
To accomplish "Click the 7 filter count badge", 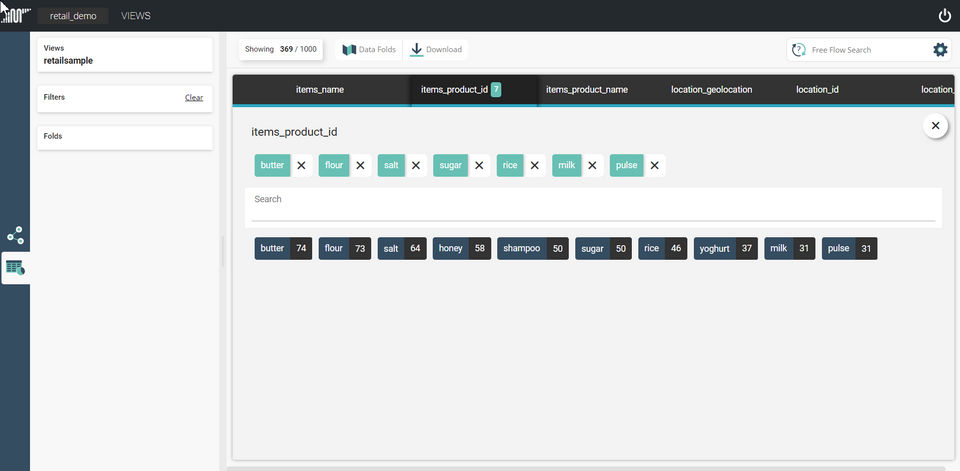I will click(x=496, y=90).
